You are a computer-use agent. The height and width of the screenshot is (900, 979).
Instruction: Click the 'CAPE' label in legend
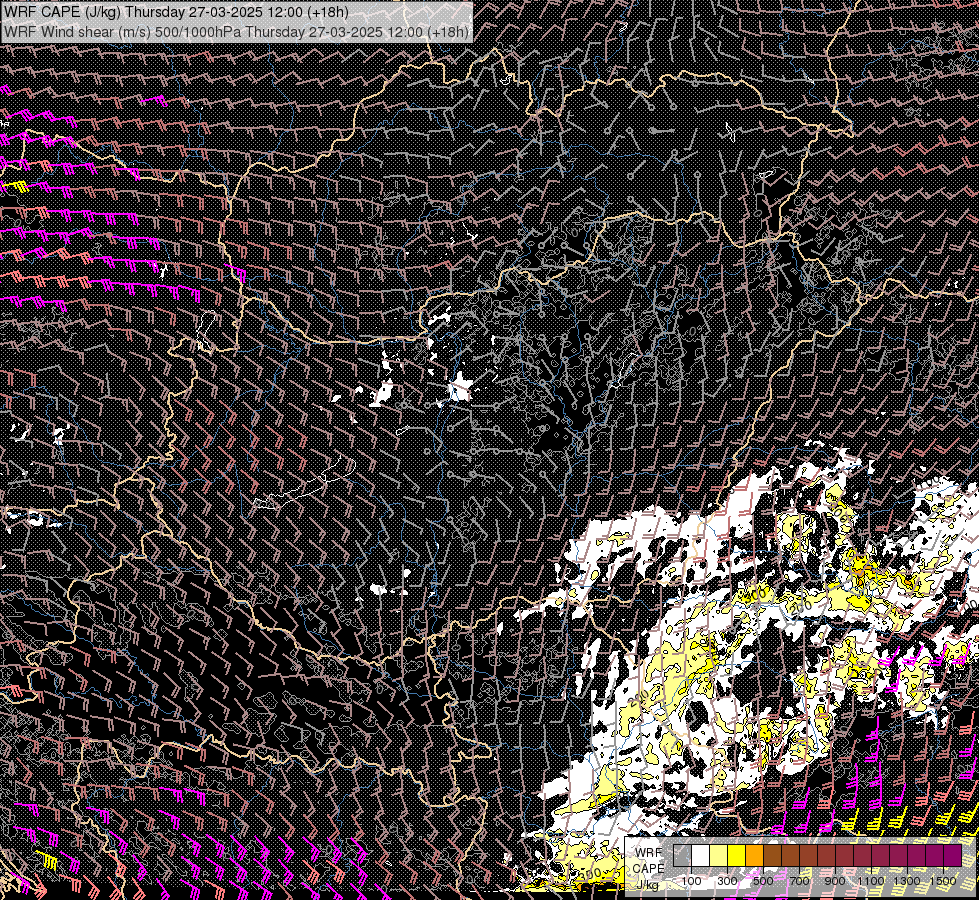(x=649, y=869)
